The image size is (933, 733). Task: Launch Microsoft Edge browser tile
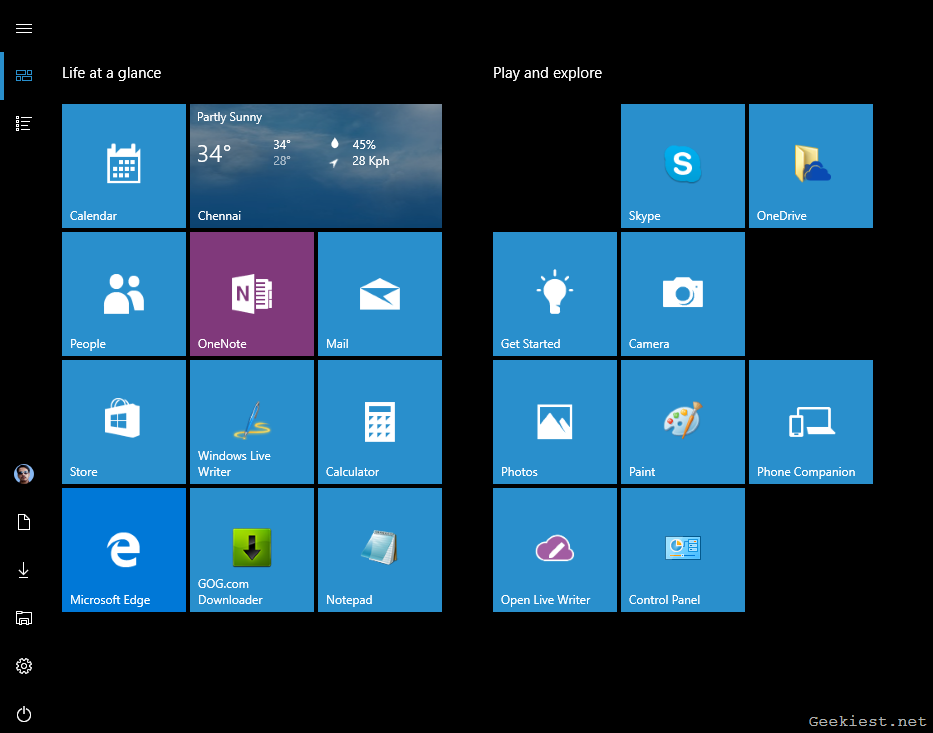[x=124, y=550]
